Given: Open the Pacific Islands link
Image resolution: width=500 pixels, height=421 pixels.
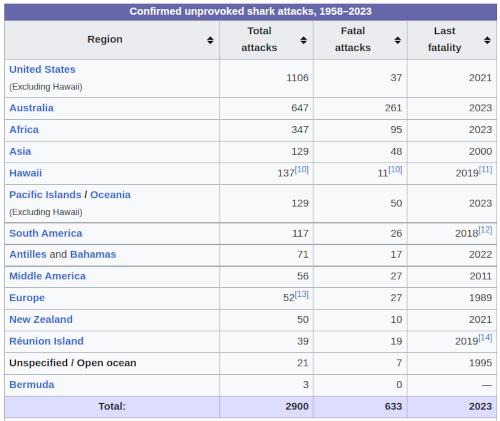Looking at the screenshot, I should tap(45, 195).
